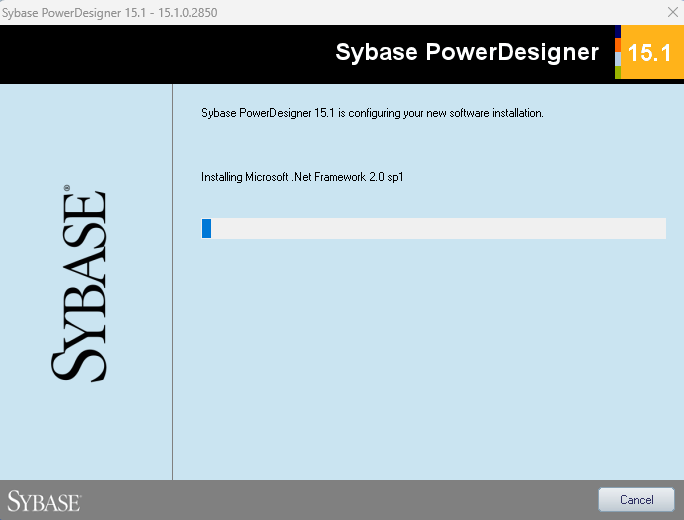Click the Sybase PowerDesigner banner title
This screenshot has height=520, width=684.
point(467,52)
